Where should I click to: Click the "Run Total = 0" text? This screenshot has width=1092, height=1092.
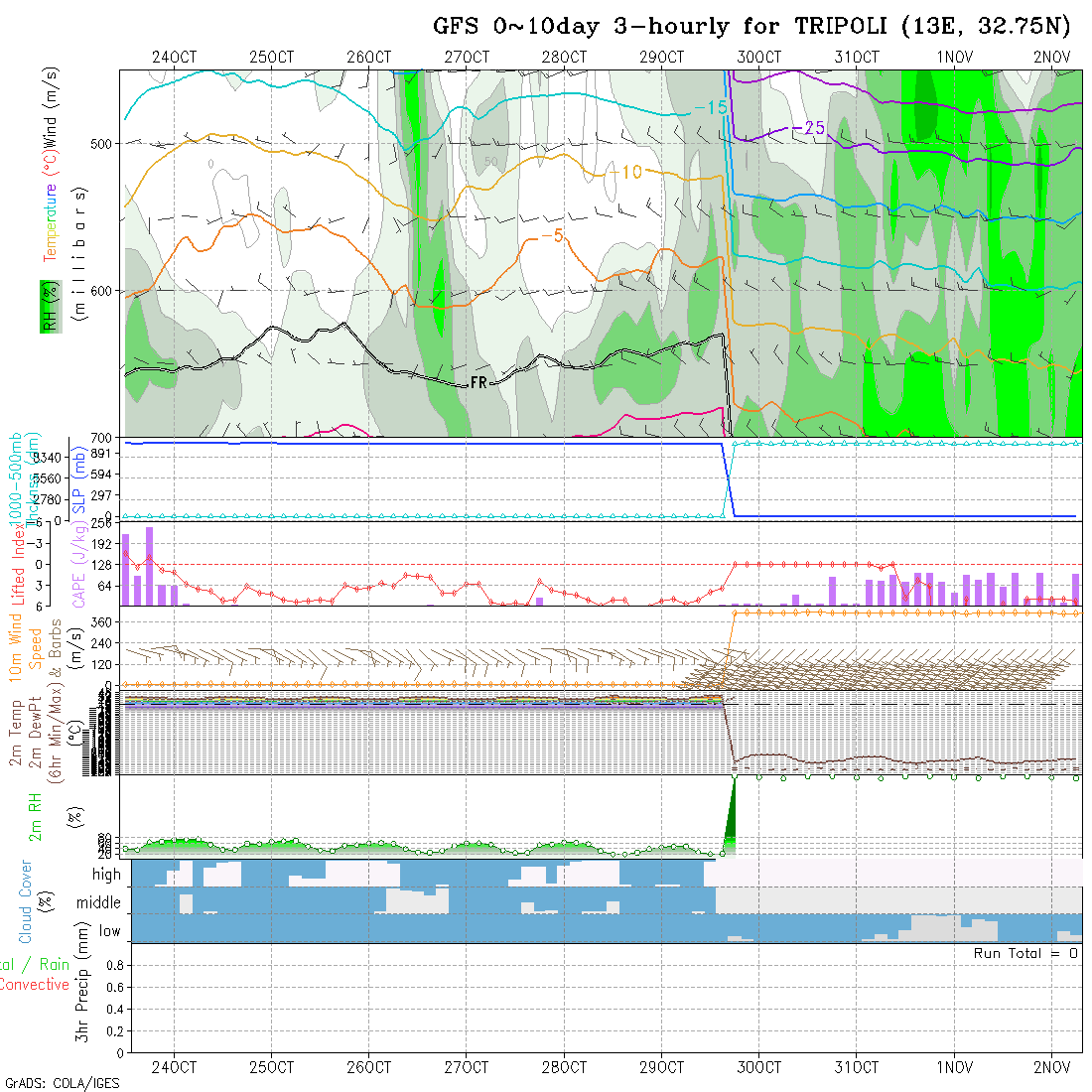(1025, 953)
